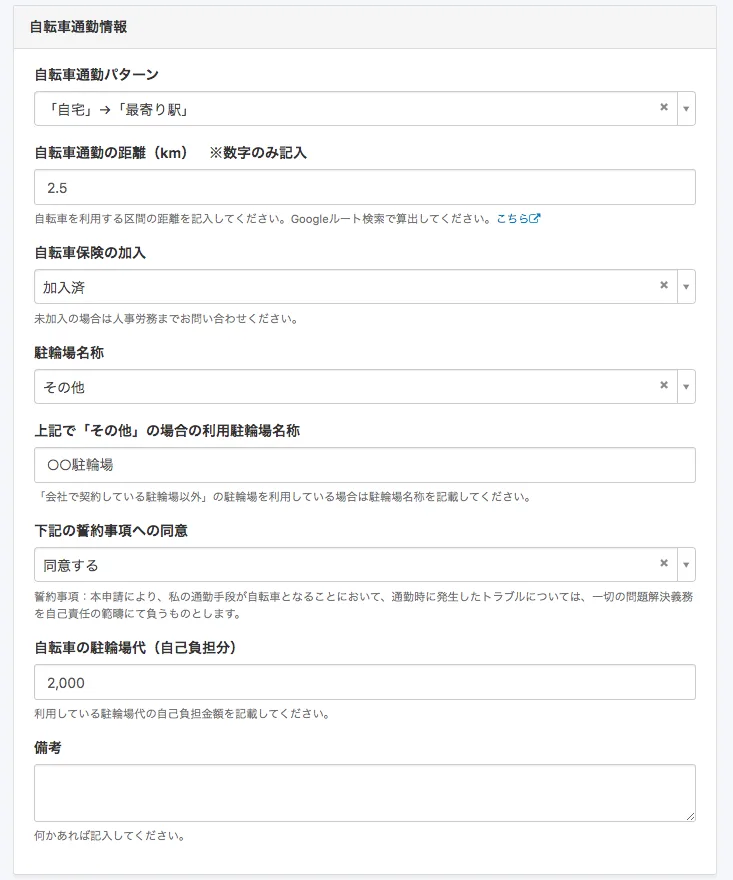Focus the 〇〇駐輪場 text field
This screenshot has height=880, width=733.
point(365,465)
